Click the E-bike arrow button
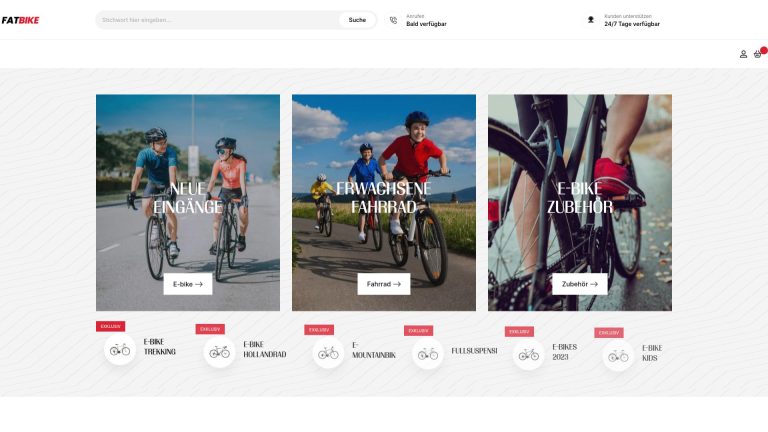 pos(188,284)
